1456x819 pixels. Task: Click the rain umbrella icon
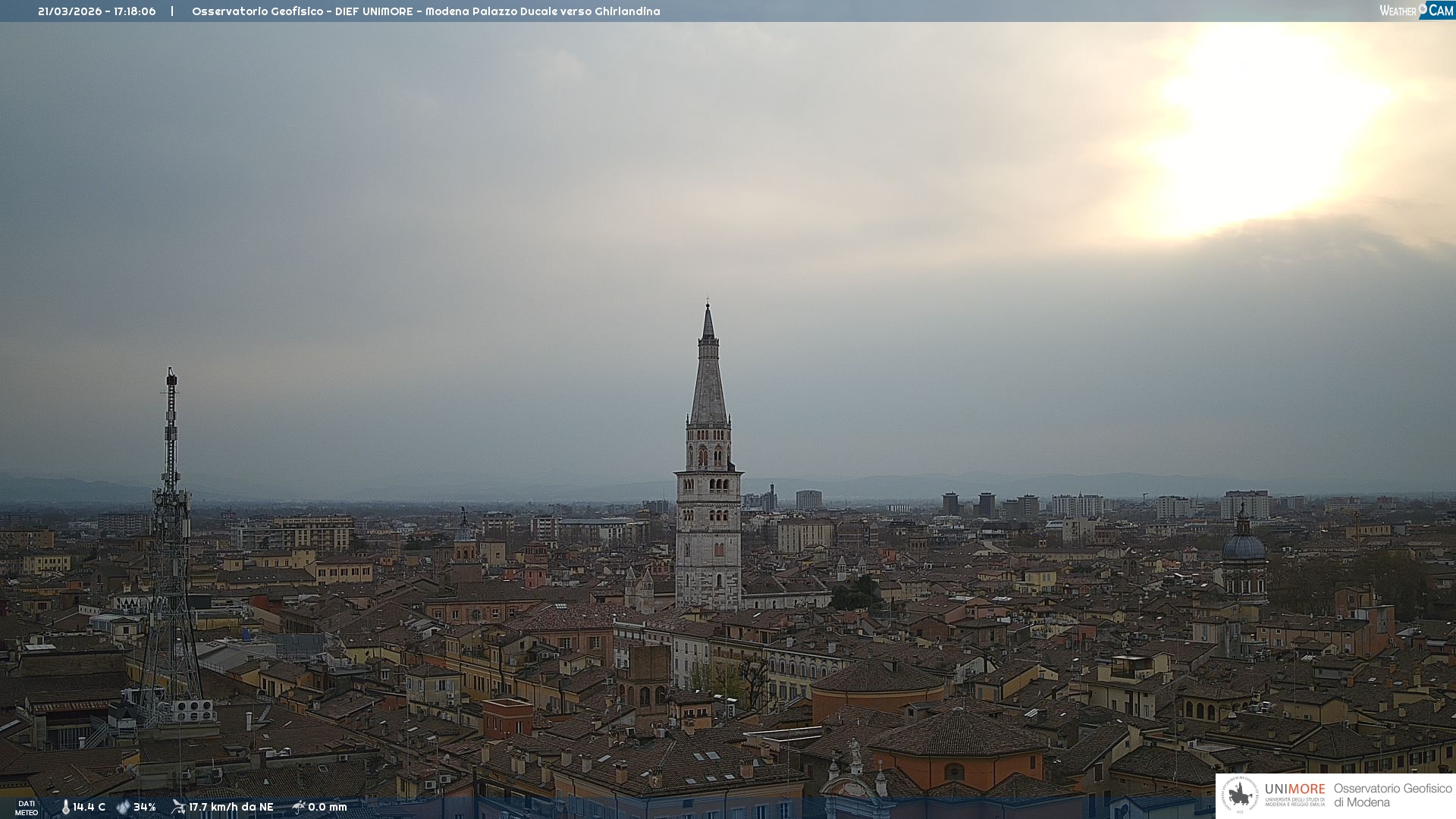click(x=298, y=807)
